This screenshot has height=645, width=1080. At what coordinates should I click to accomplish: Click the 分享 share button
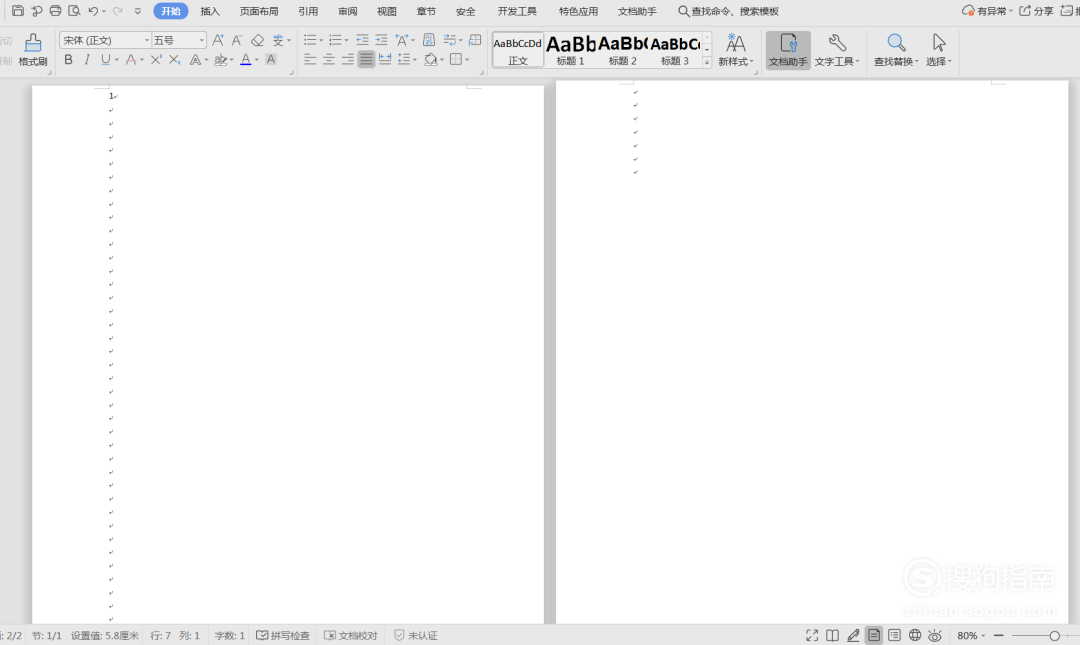pos(1037,11)
